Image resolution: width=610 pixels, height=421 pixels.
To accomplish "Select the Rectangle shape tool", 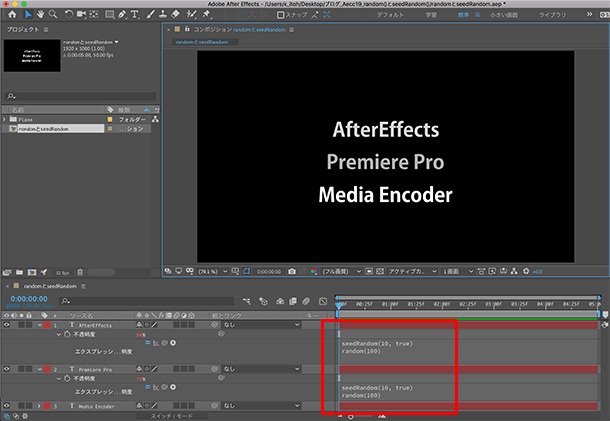I will coord(110,14).
